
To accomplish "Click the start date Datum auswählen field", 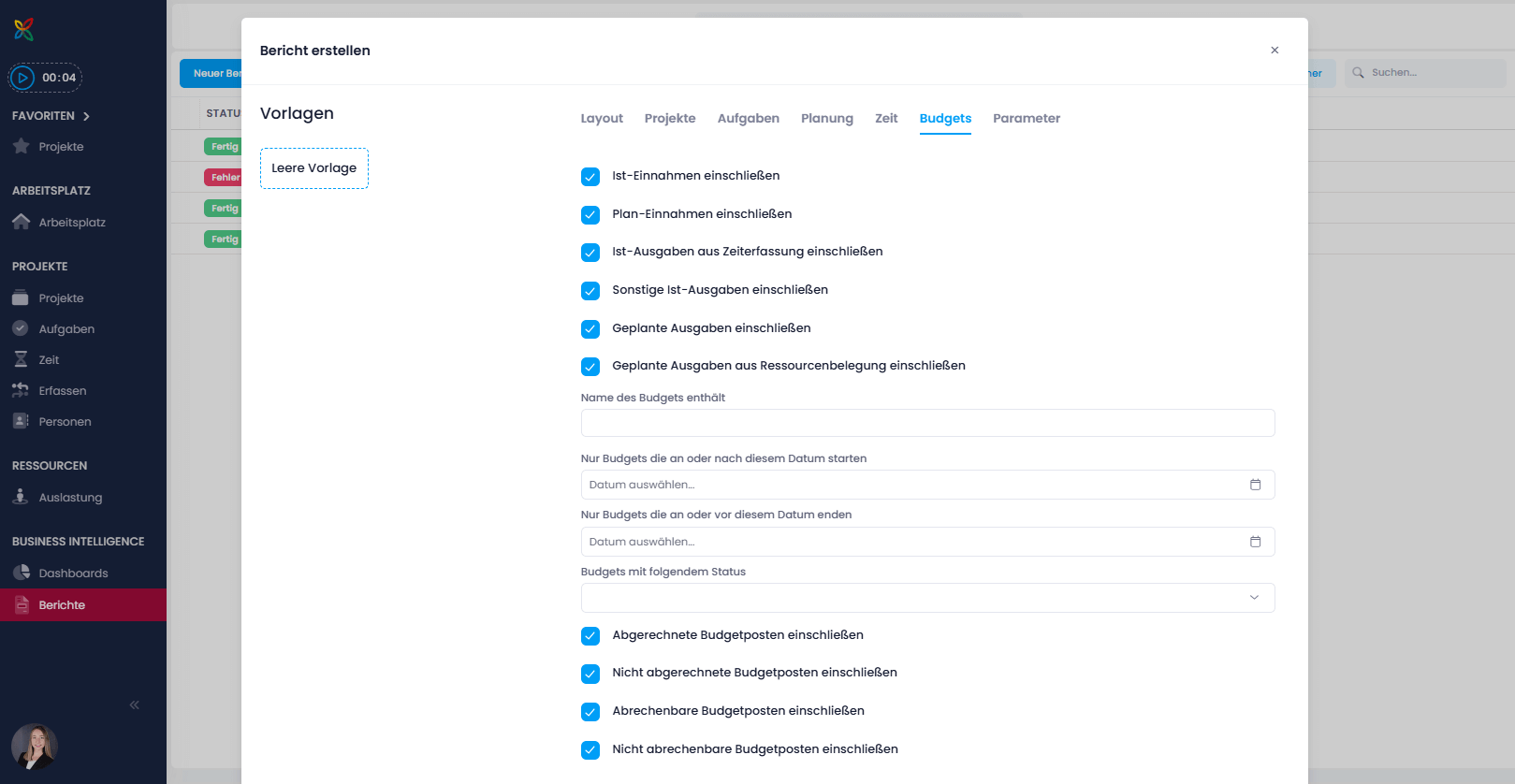I will [x=927, y=485].
